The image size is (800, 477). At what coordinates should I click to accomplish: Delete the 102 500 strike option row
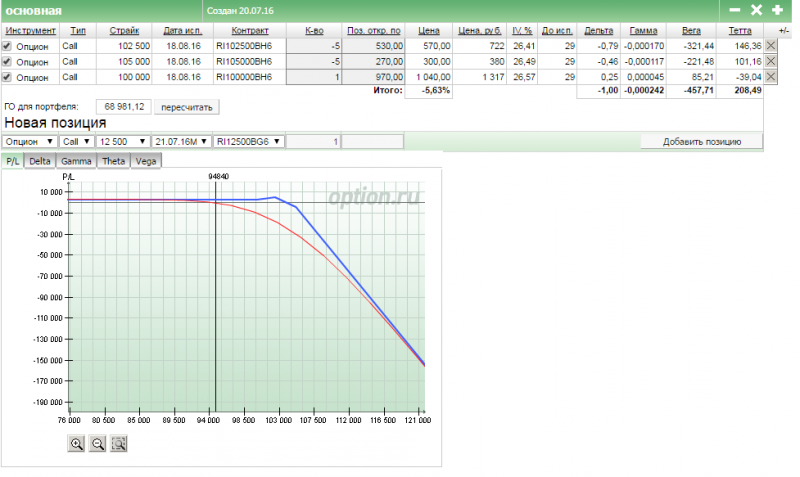click(771, 46)
